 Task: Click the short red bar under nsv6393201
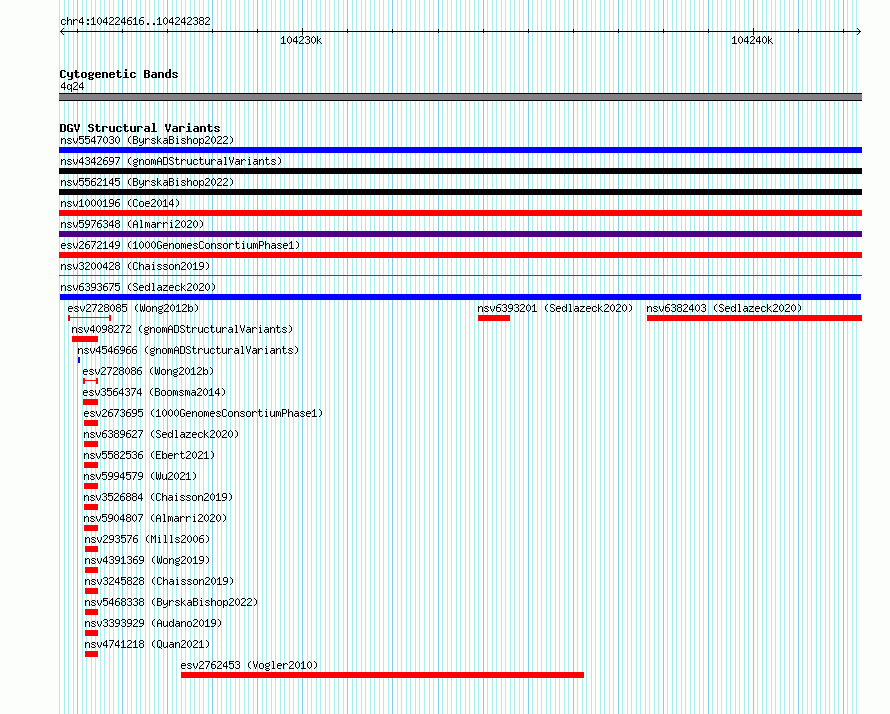(494, 318)
